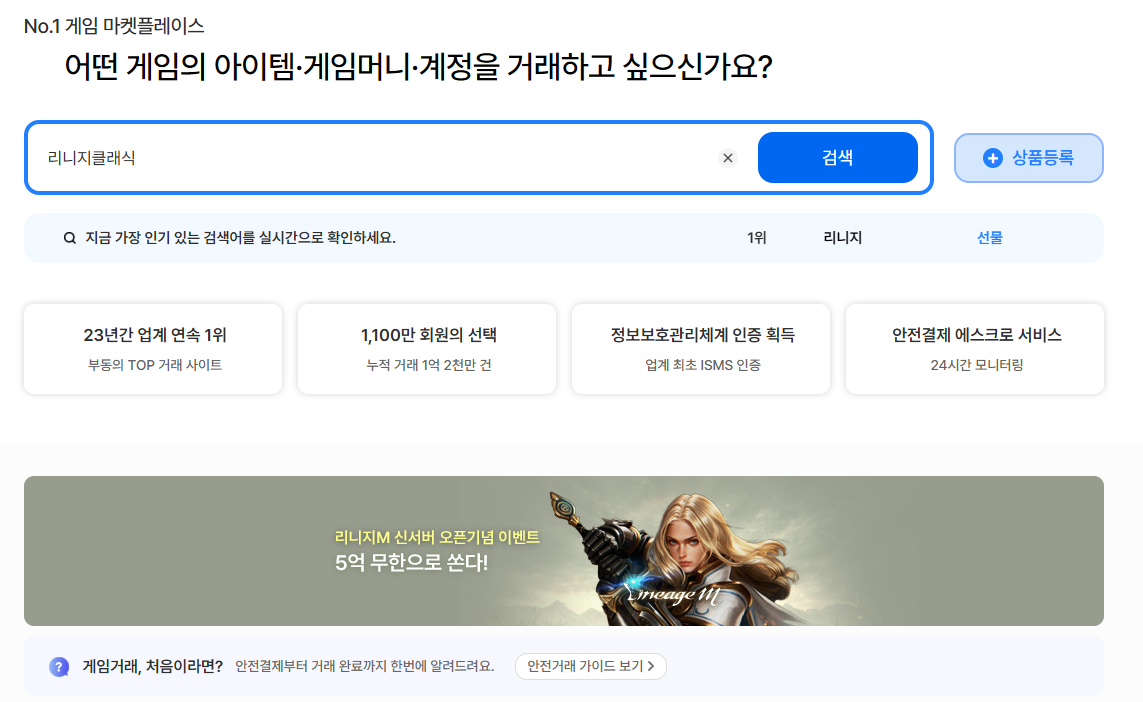Click the 지금 가장 인기 있는 검색어 text

[x=240, y=238]
